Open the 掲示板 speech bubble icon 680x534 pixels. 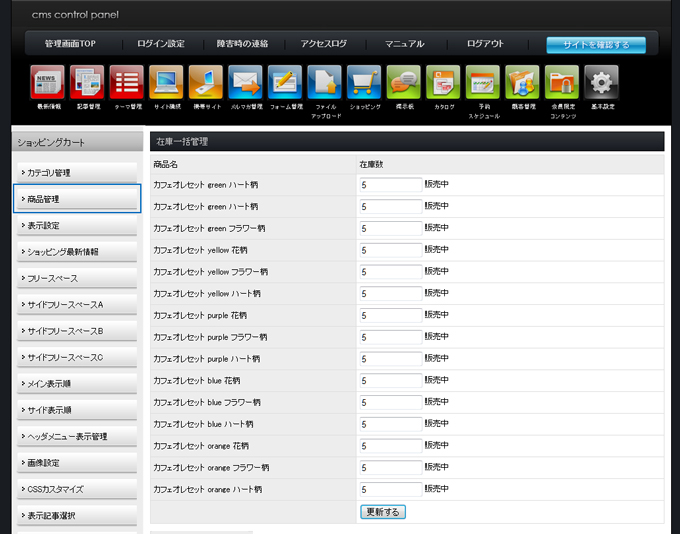click(x=404, y=82)
